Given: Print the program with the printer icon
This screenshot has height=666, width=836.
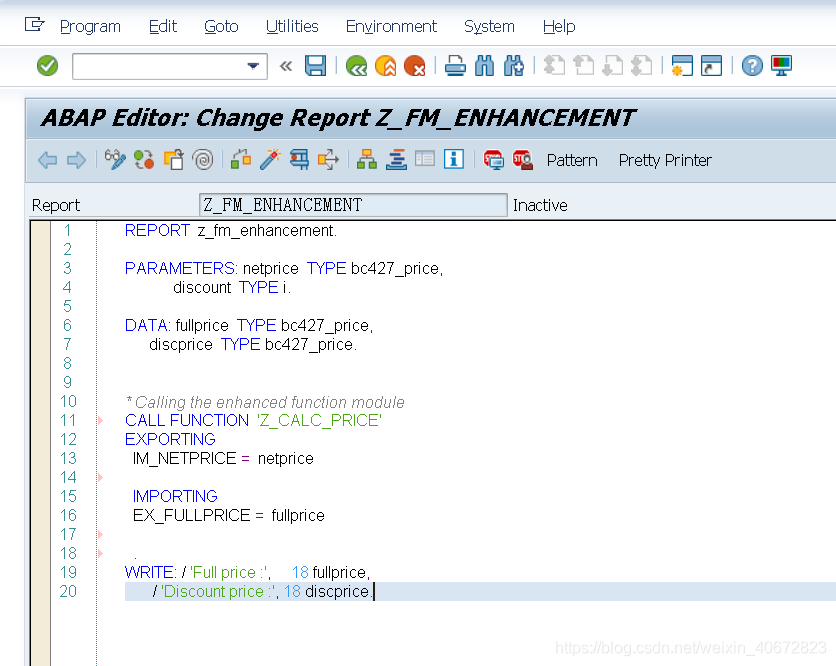Looking at the screenshot, I should click(455, 66).
